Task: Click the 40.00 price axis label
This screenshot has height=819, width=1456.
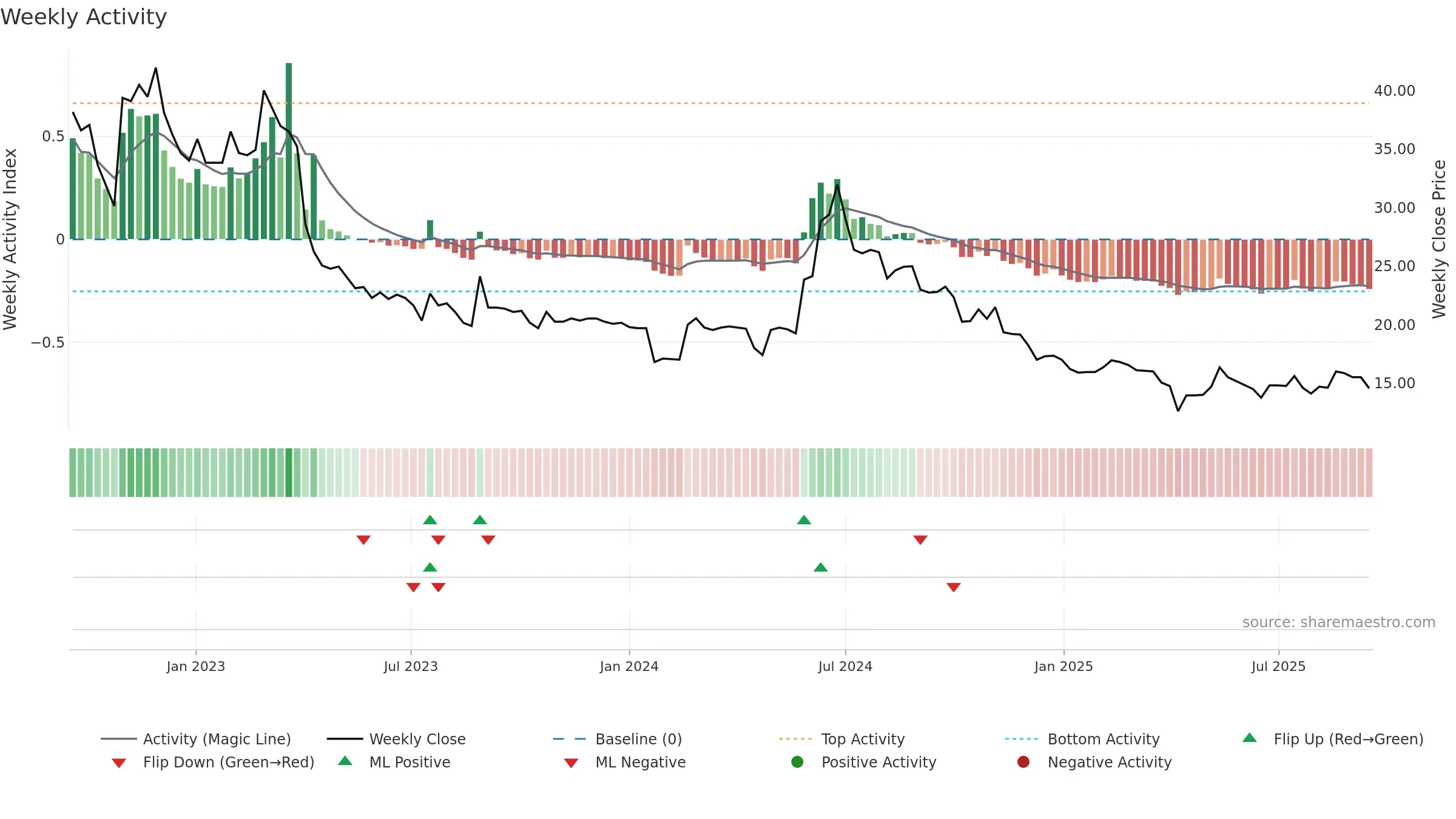Action: click(x=1395, y=91)
